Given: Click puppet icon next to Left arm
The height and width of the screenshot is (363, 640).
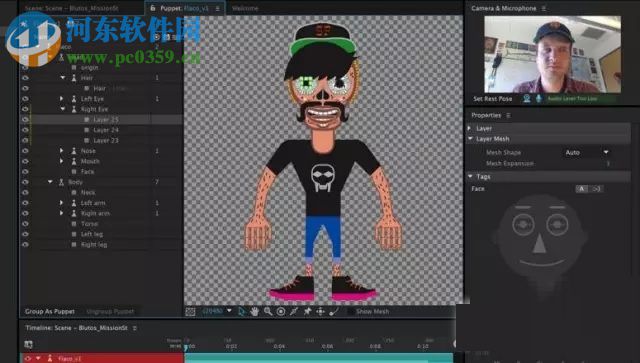Looking at the screenshot, I should (74, 203).
